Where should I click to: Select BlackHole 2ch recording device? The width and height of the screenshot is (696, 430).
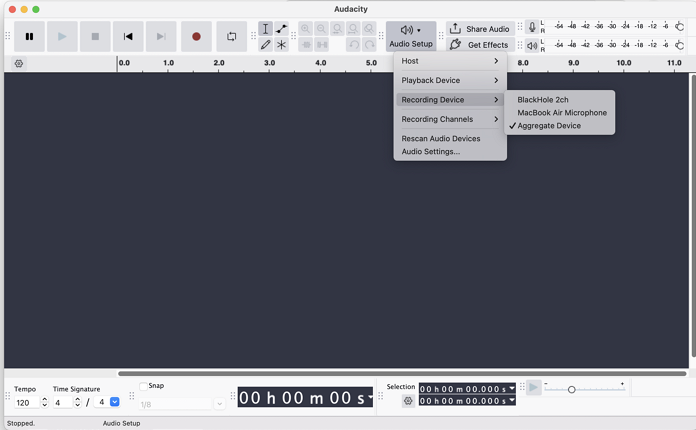tap(559, 100)
